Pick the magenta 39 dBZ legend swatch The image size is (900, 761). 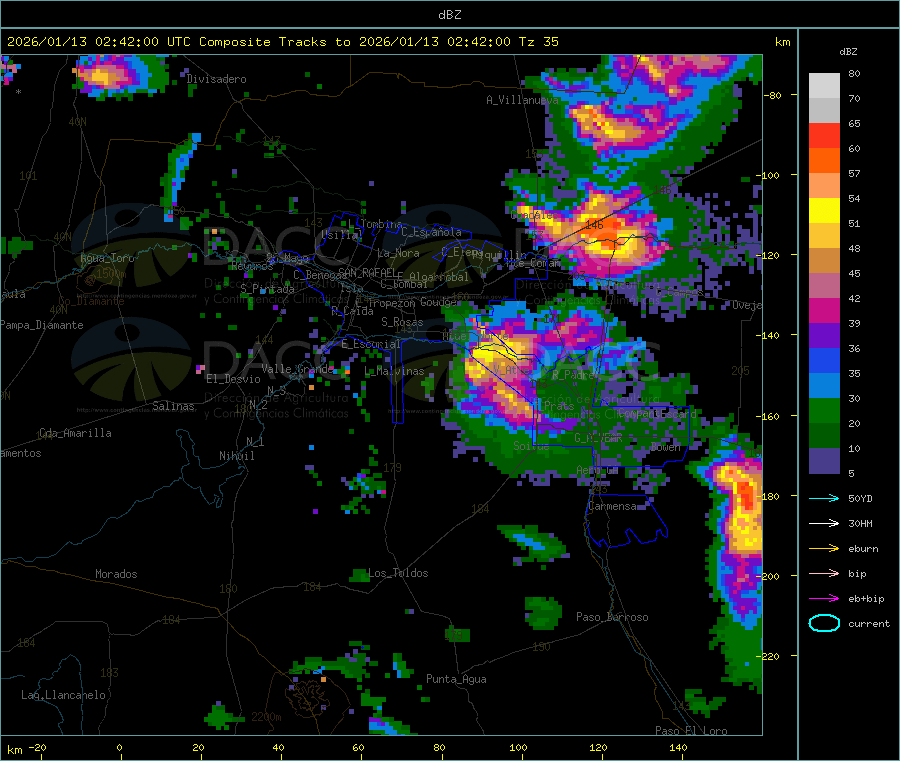point(824,310)
